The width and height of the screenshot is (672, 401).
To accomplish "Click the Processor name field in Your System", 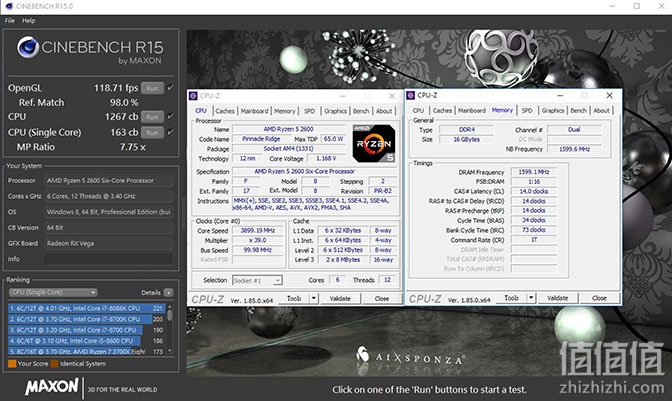I will point(108,180).
